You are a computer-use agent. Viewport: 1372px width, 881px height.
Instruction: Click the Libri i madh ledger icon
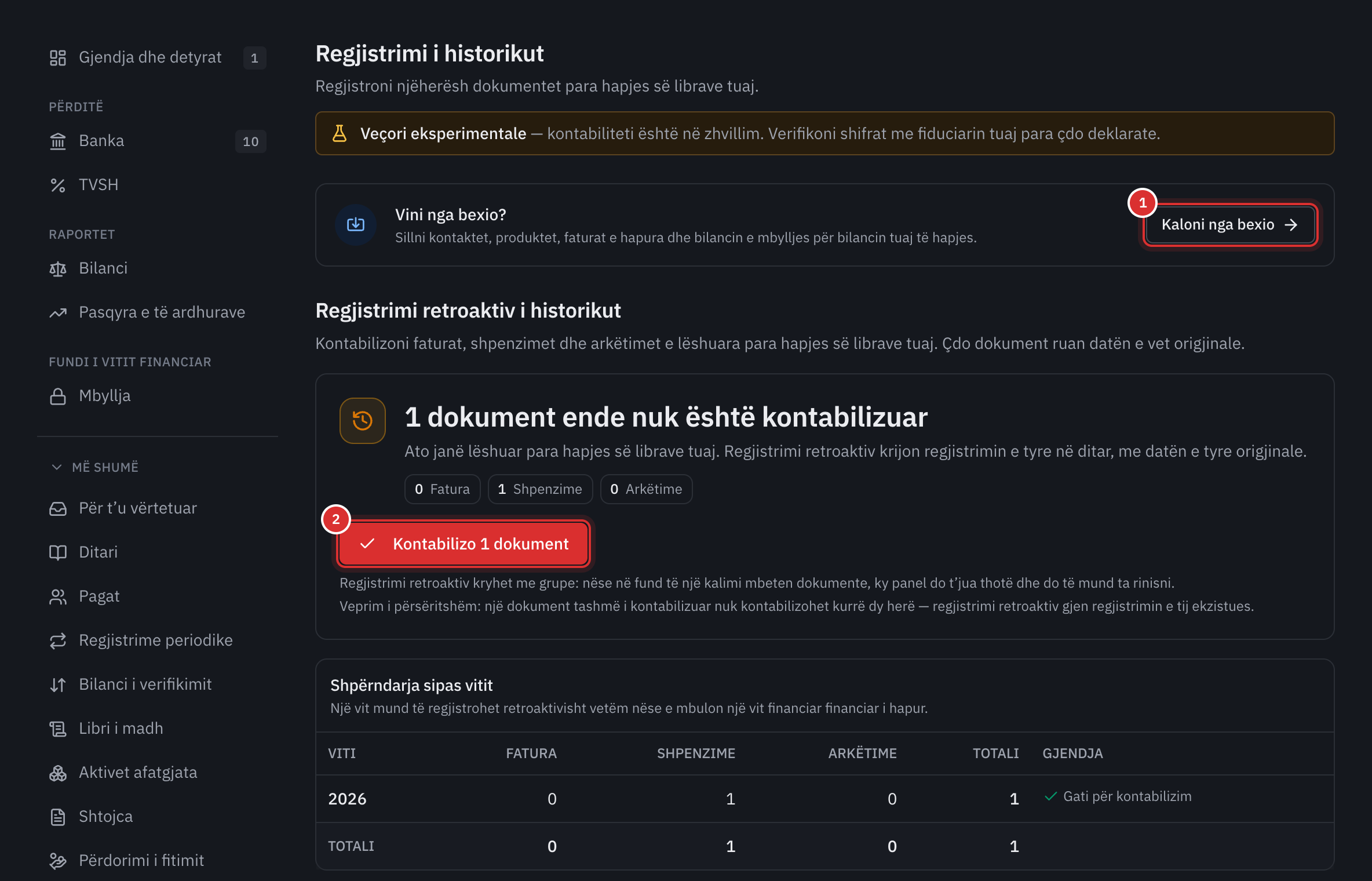(58, 729)
